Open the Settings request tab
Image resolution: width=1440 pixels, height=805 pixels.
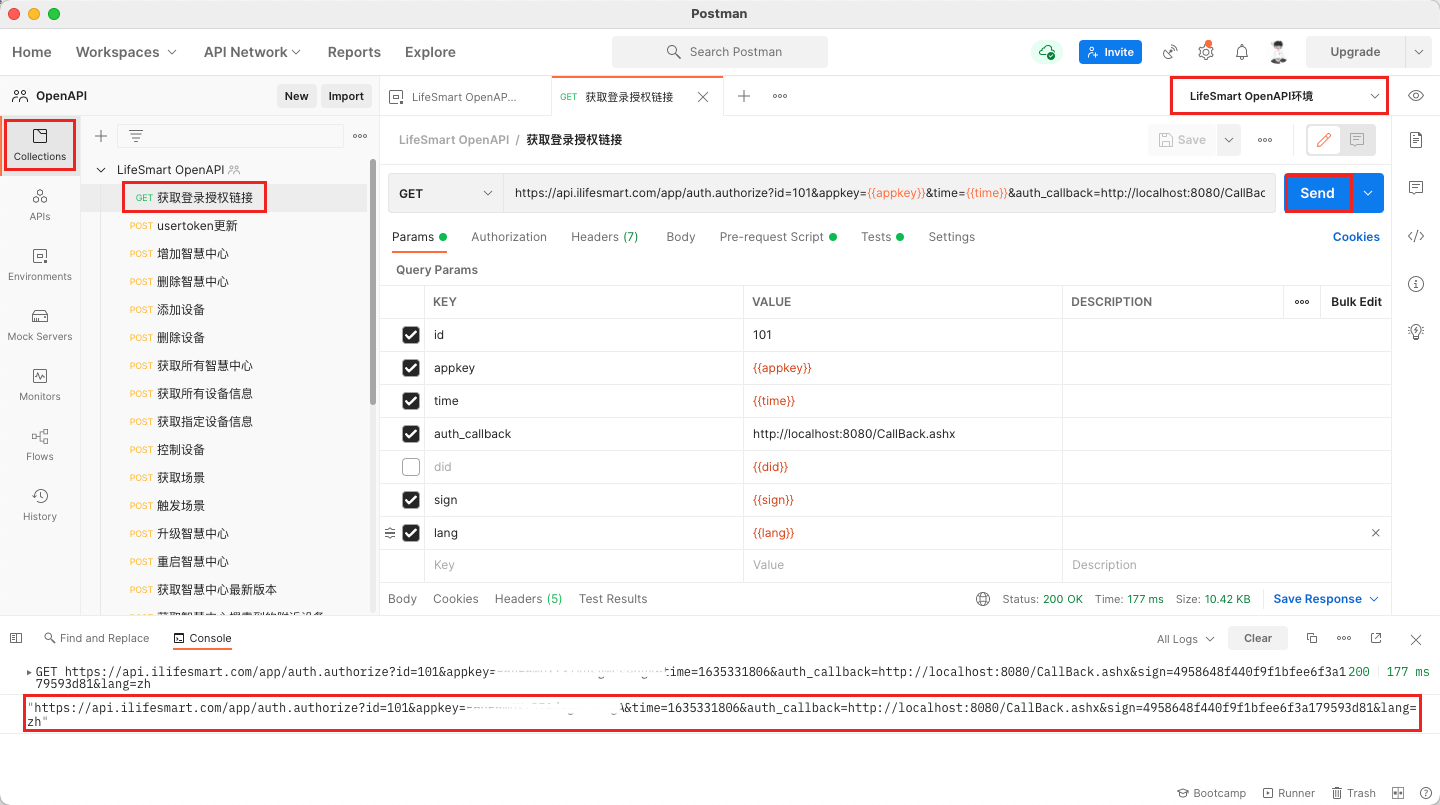pos(951,237)
